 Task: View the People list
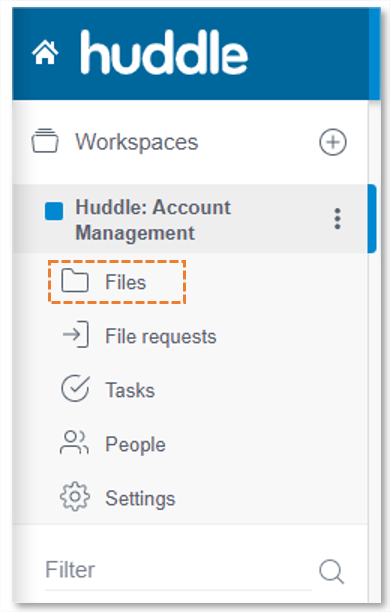[135, 445]
